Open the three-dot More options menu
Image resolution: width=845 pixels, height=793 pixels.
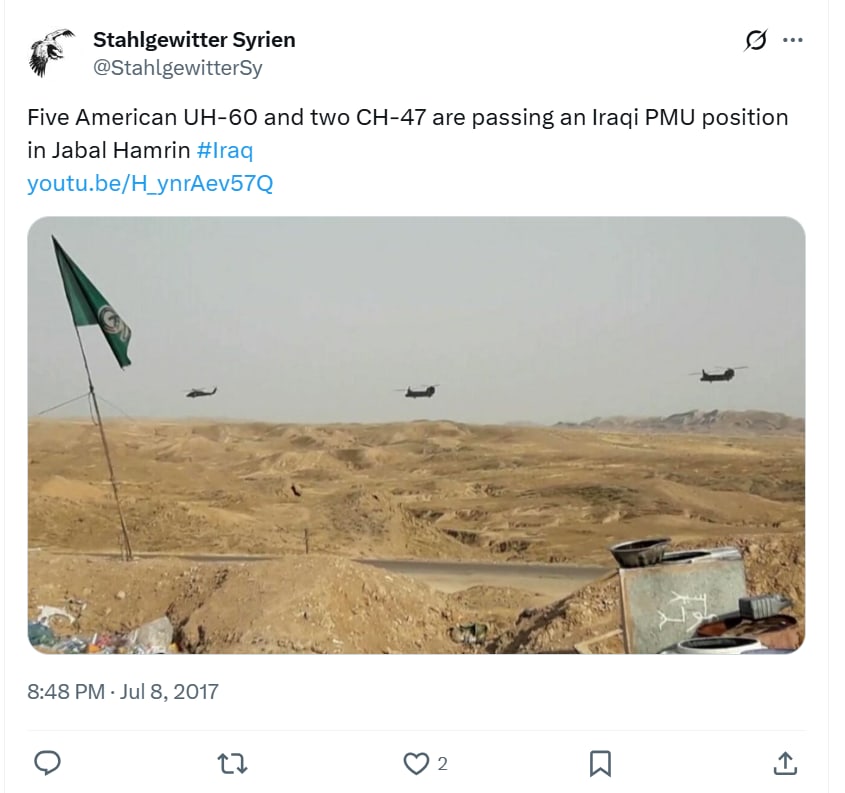tap(793, 40)
